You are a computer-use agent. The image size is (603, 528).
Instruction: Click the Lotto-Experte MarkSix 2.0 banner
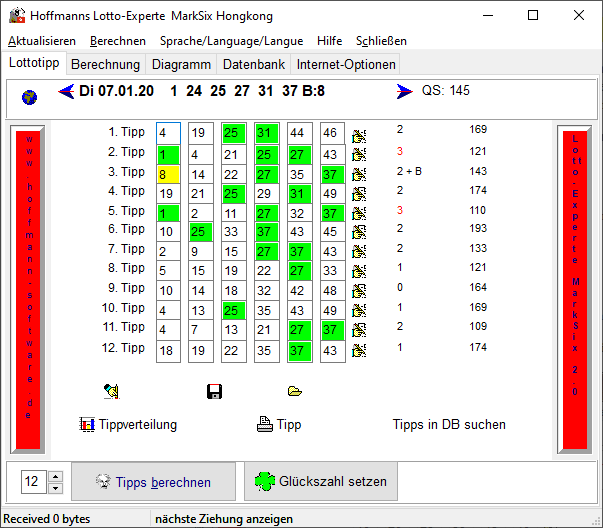pyautogui.click(x=575, y=290)
